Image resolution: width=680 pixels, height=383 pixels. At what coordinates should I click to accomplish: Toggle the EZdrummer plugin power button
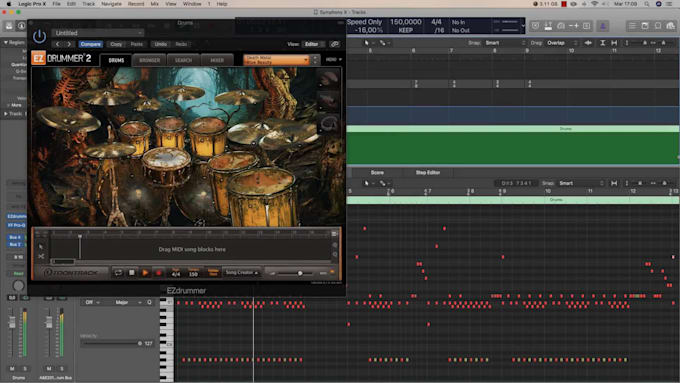39,36
